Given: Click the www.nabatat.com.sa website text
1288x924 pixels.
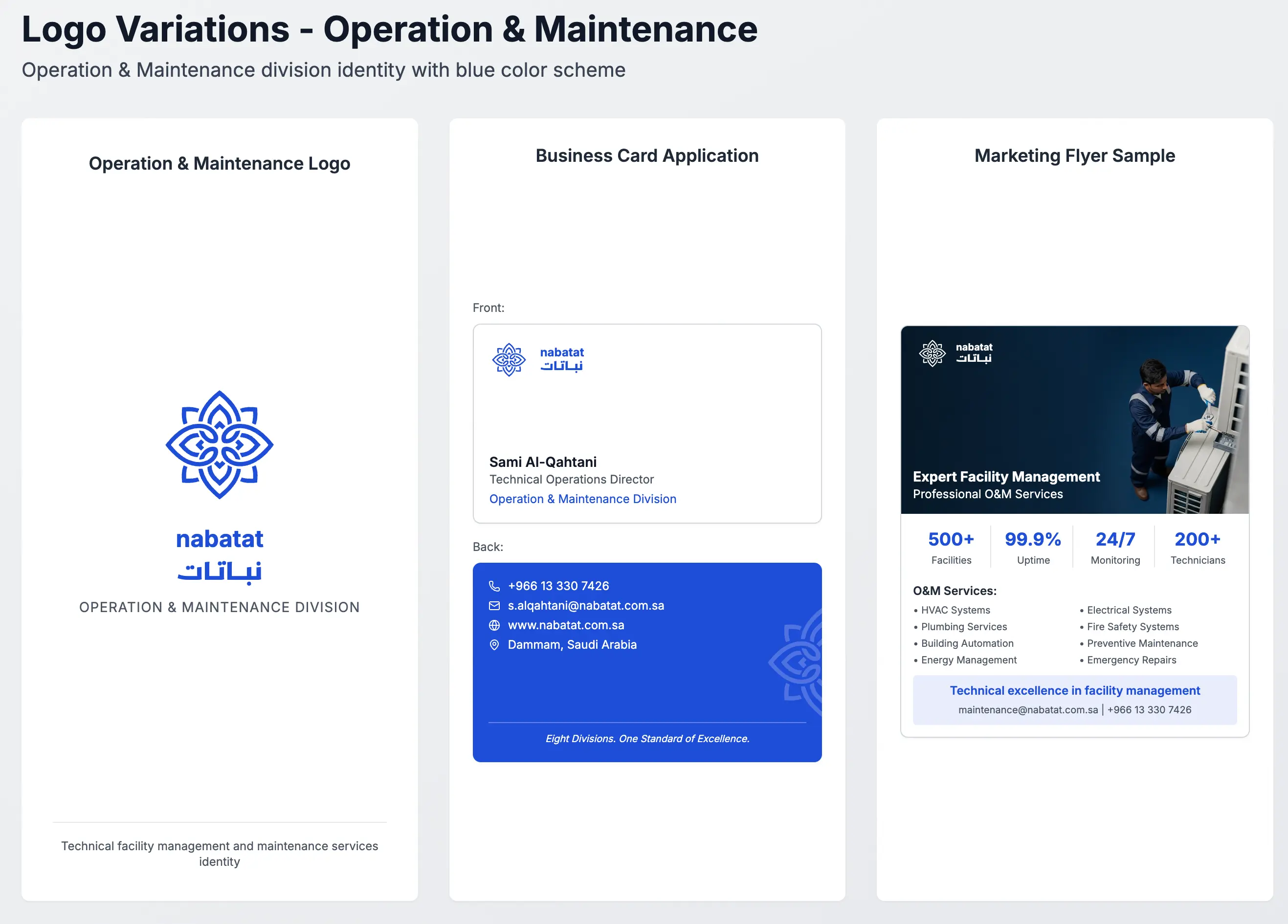Looking at the screenshot, I should click(566, 625).
